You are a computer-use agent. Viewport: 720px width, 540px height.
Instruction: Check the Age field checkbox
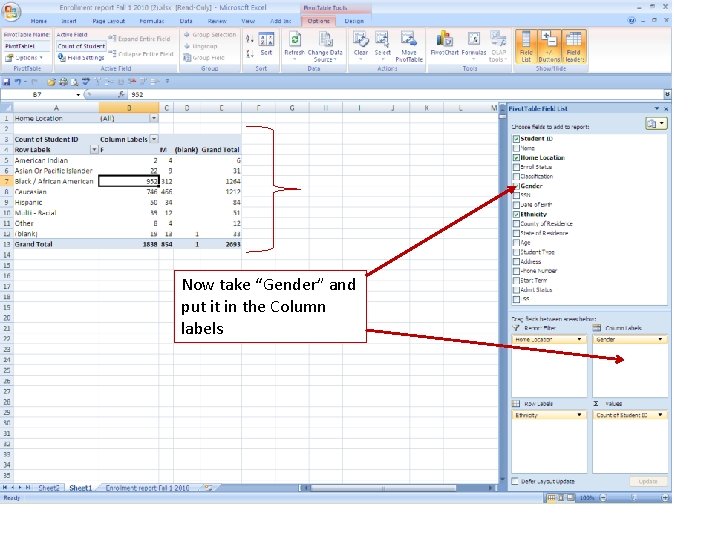516,242
